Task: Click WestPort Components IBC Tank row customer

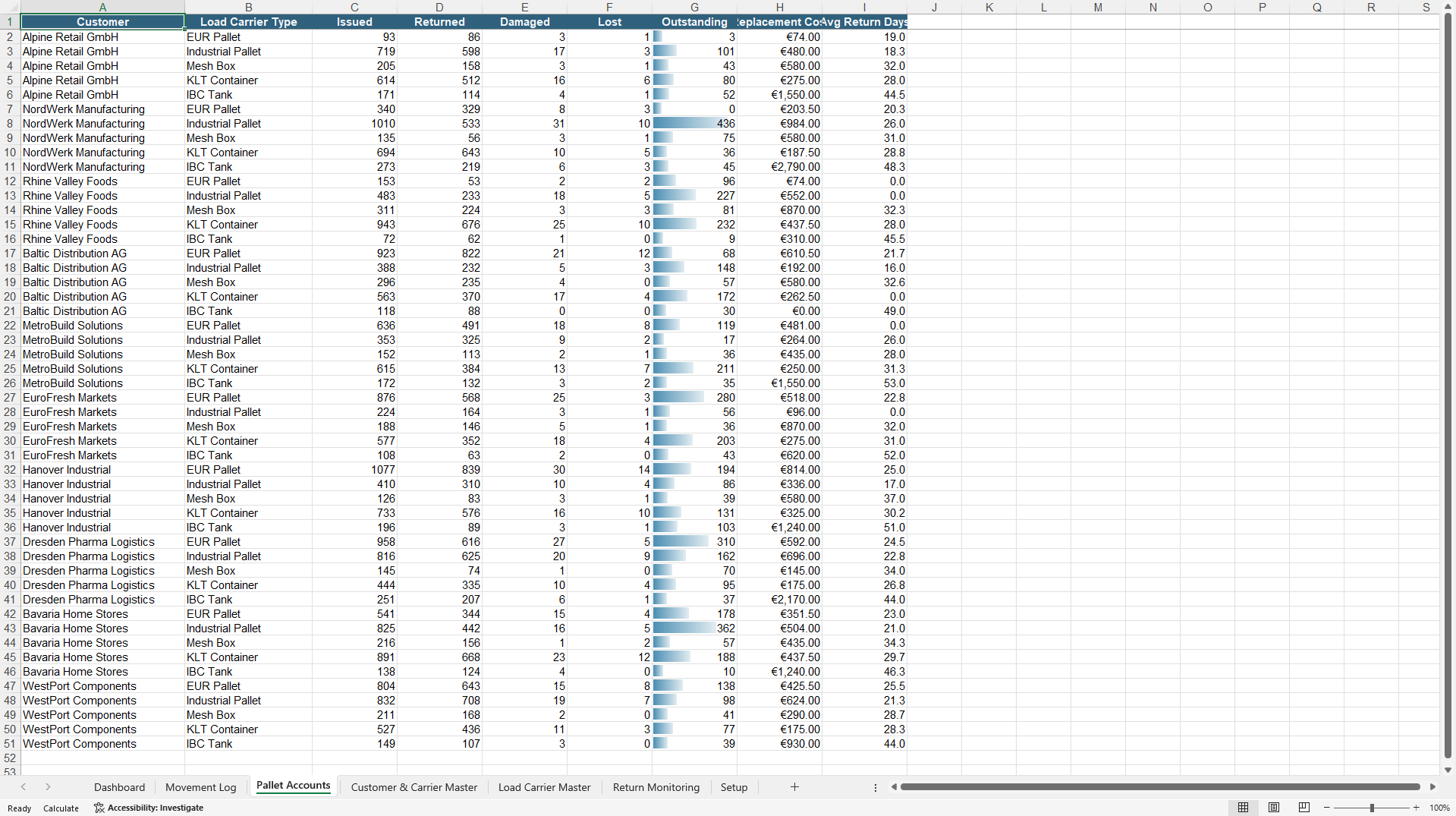Action: [102, 744]
